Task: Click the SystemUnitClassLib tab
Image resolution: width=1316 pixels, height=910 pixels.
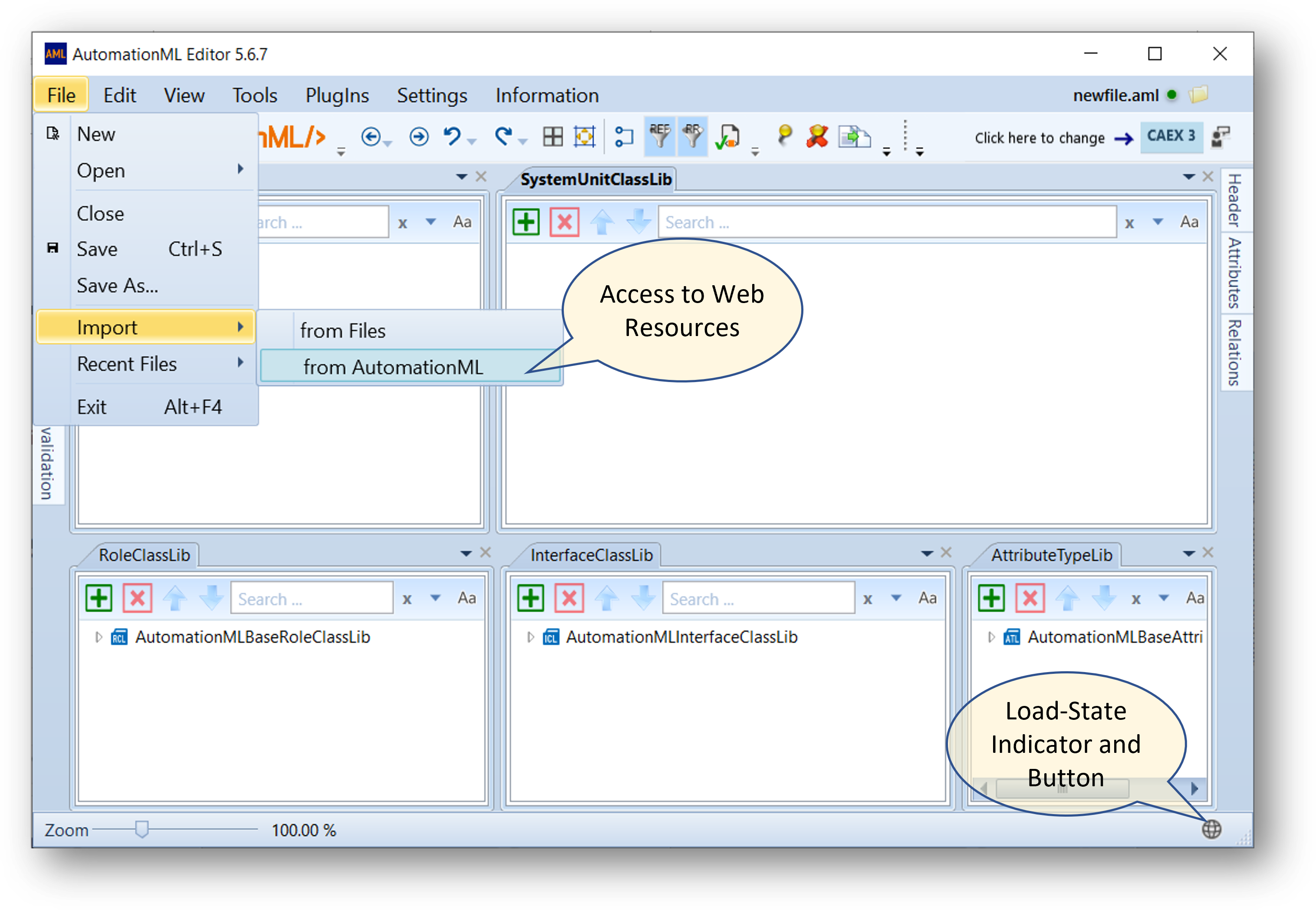Action: (595, 180)
